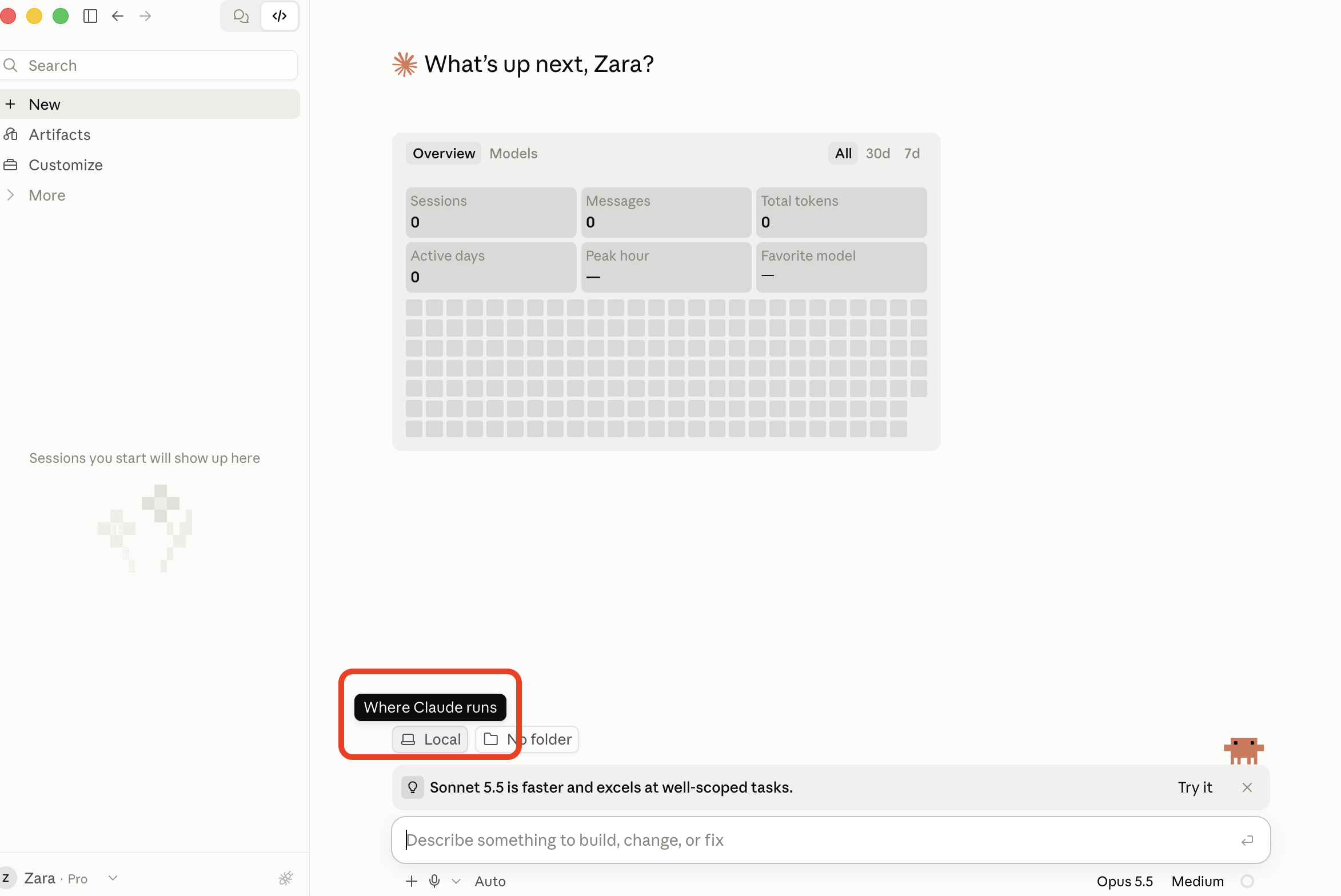Open Artifacts in the sidebar
Screen dimensions: 1341x896
pyautogui.click(x=149, y=134)
